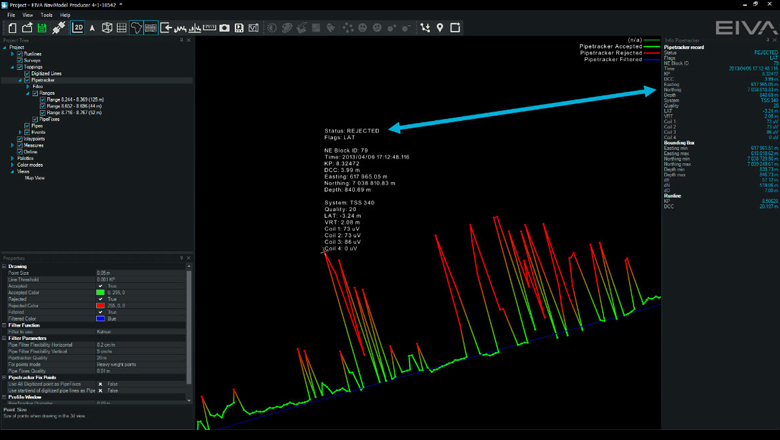
Task: Collapse the Project root node
Action: click(5, 47)
